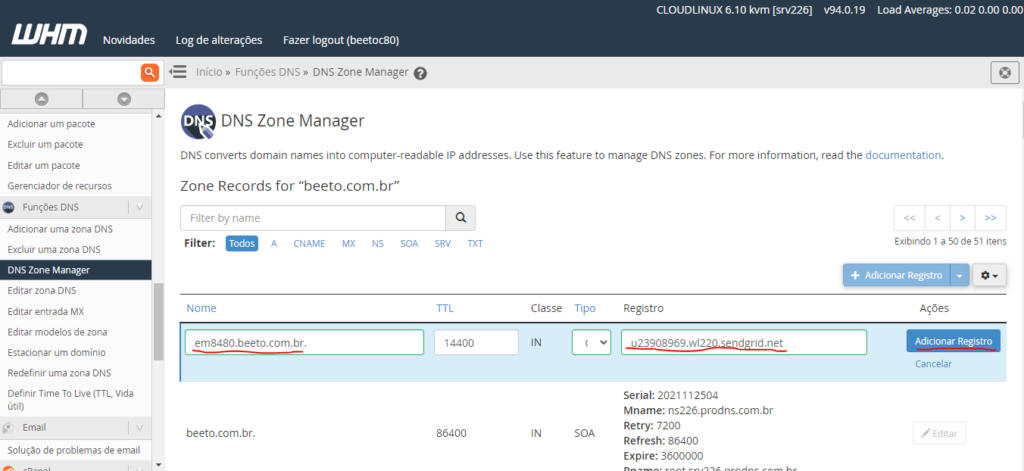This screenshot has height=471, width=1024.
Task: Click Editar button for SOA record
Action: click(x=939, y=433)
